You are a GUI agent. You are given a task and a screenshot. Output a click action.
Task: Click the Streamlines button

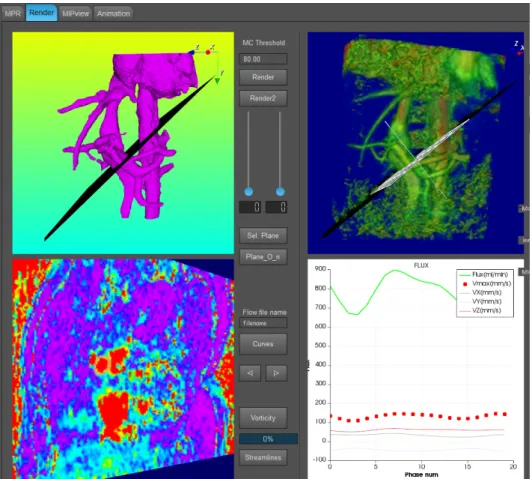(263, 458)
